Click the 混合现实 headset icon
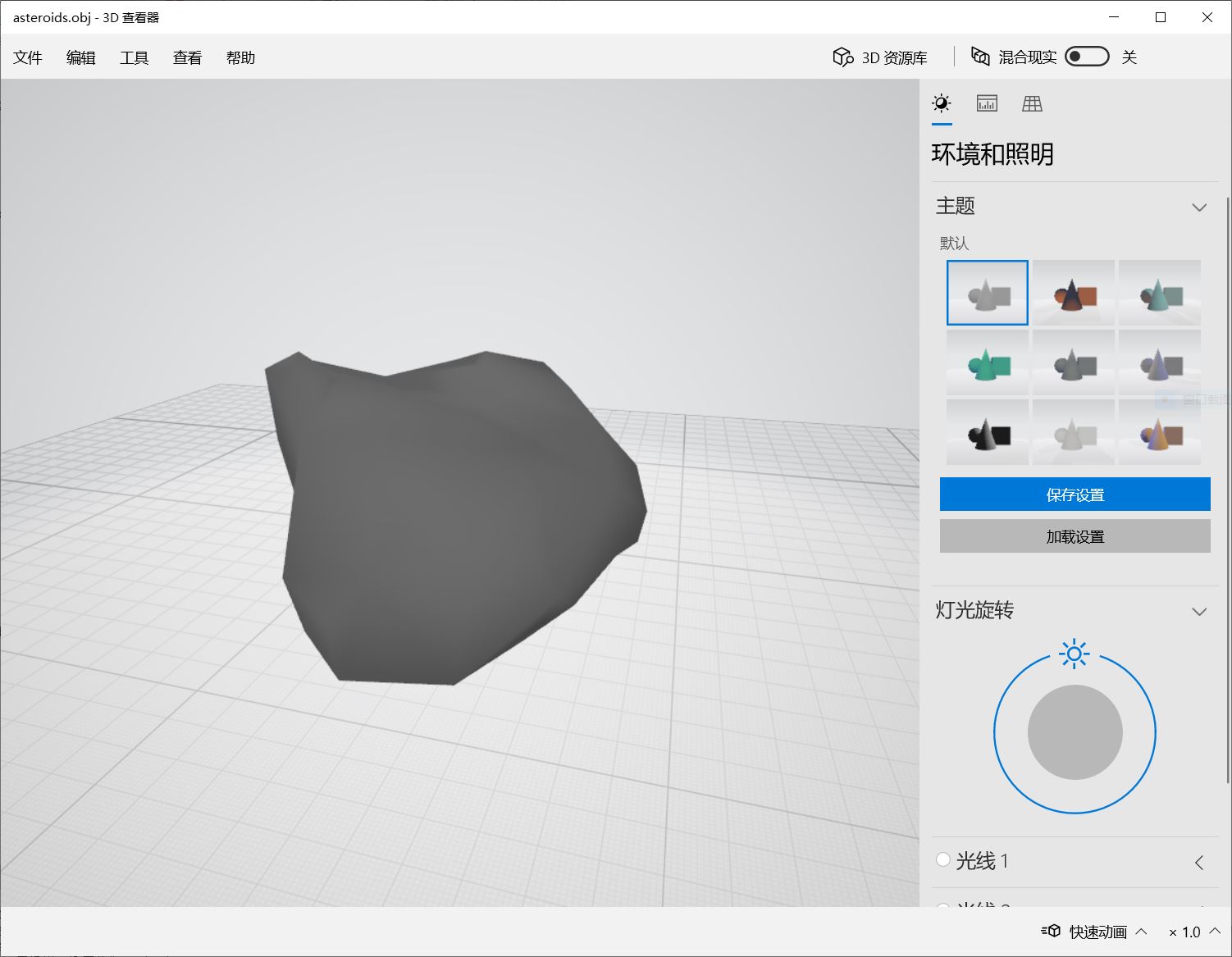The width and height of the screenshot is (1232, 957). click(x=980, y=56)
